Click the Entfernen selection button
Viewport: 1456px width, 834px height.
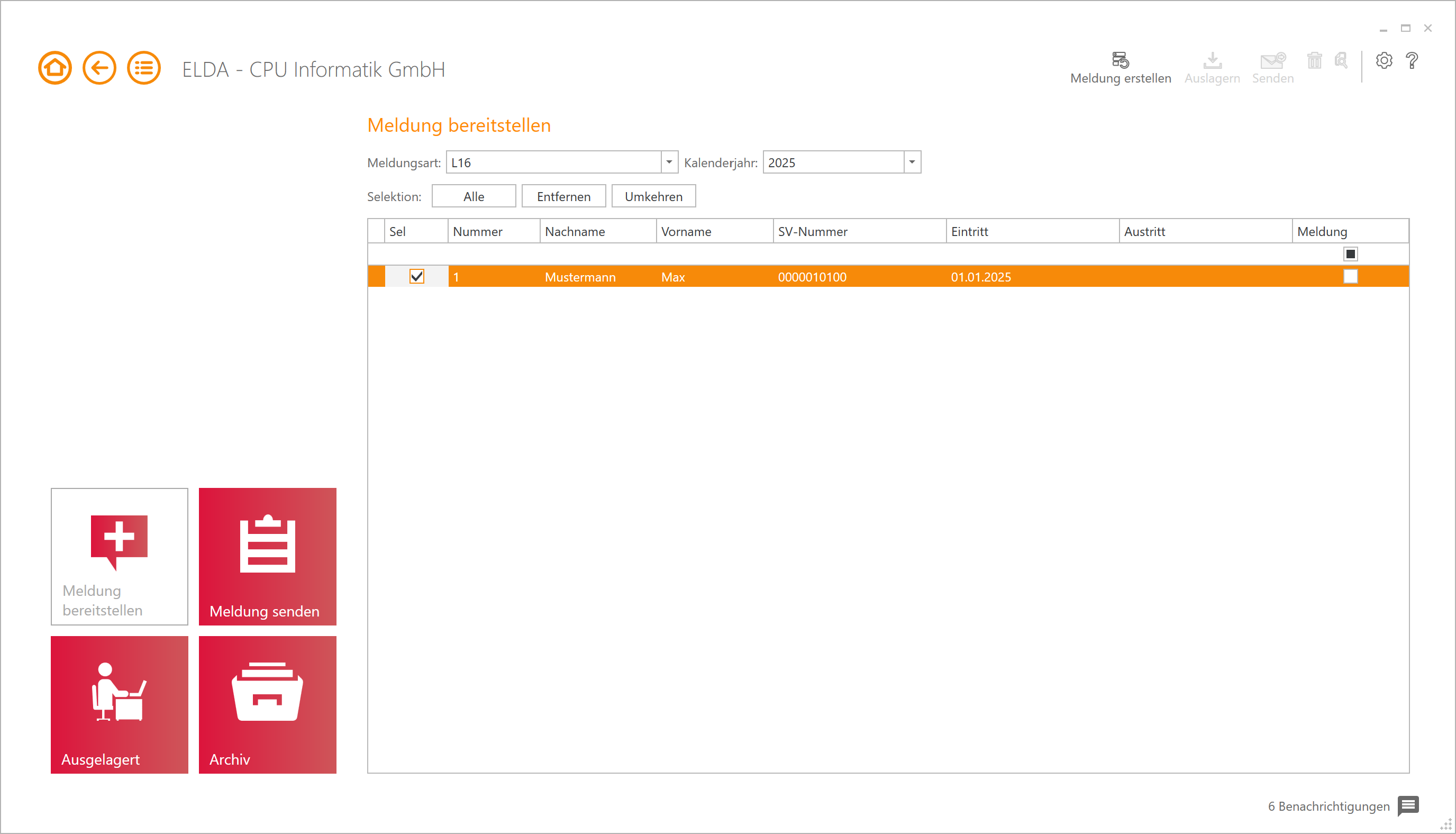click(x=563, y=196)
